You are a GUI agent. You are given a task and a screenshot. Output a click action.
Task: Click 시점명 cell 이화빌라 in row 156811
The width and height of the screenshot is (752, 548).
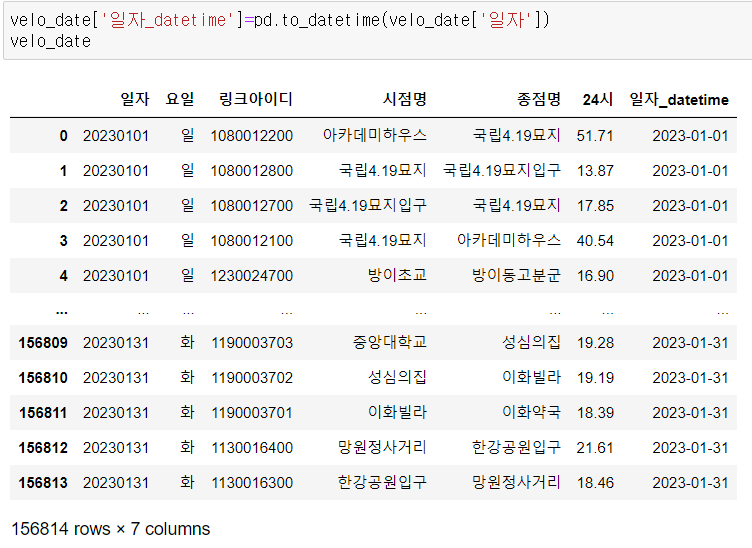[397, 412]
